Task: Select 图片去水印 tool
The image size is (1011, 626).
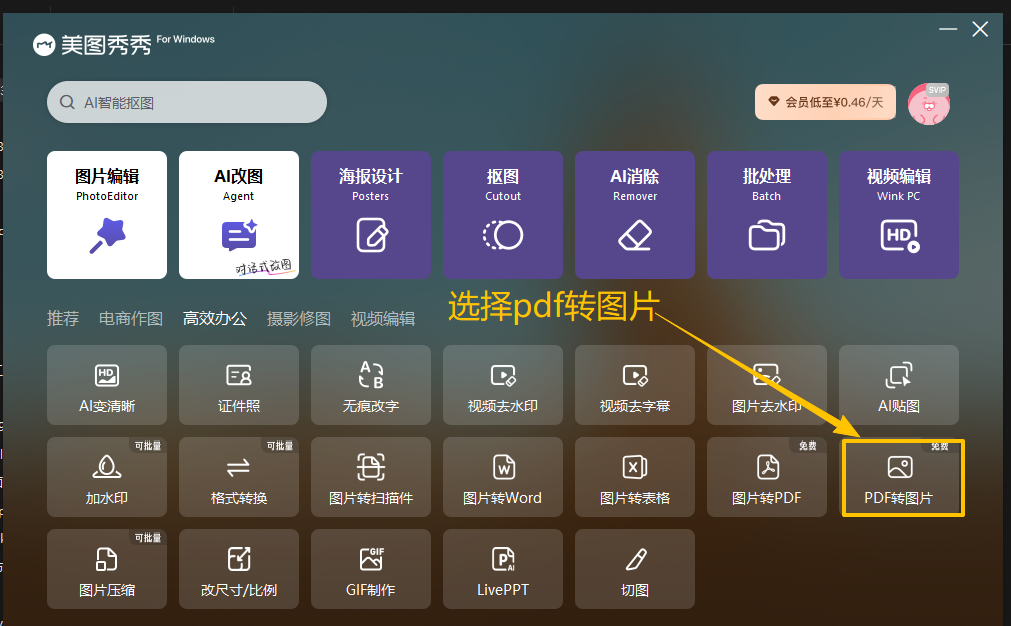Action: pyautogui.click(x=767, y=385)
